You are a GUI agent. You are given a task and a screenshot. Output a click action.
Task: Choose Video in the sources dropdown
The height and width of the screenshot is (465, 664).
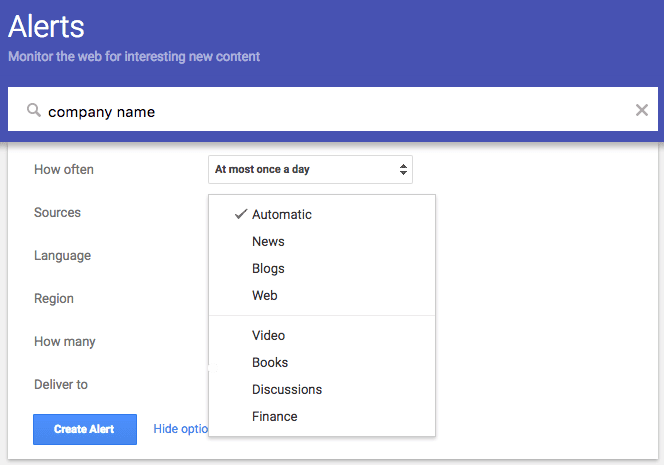tap(268, 335)
